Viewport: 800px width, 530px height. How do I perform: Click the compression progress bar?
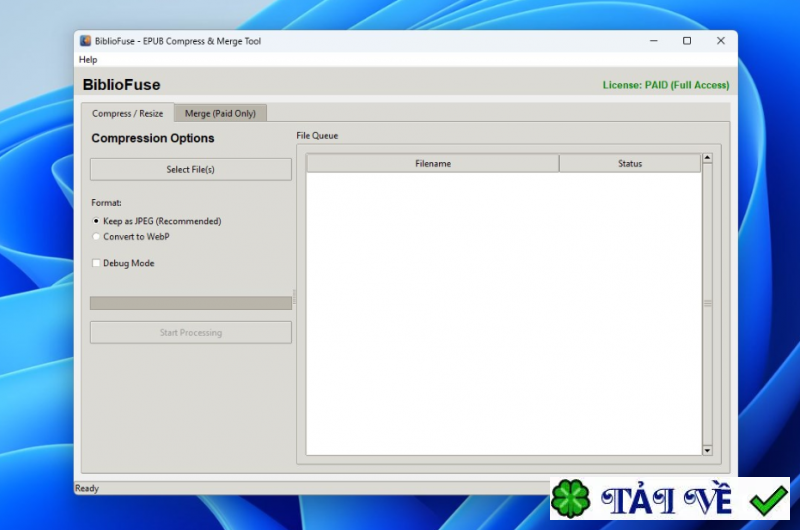click(x=191, y=303)
